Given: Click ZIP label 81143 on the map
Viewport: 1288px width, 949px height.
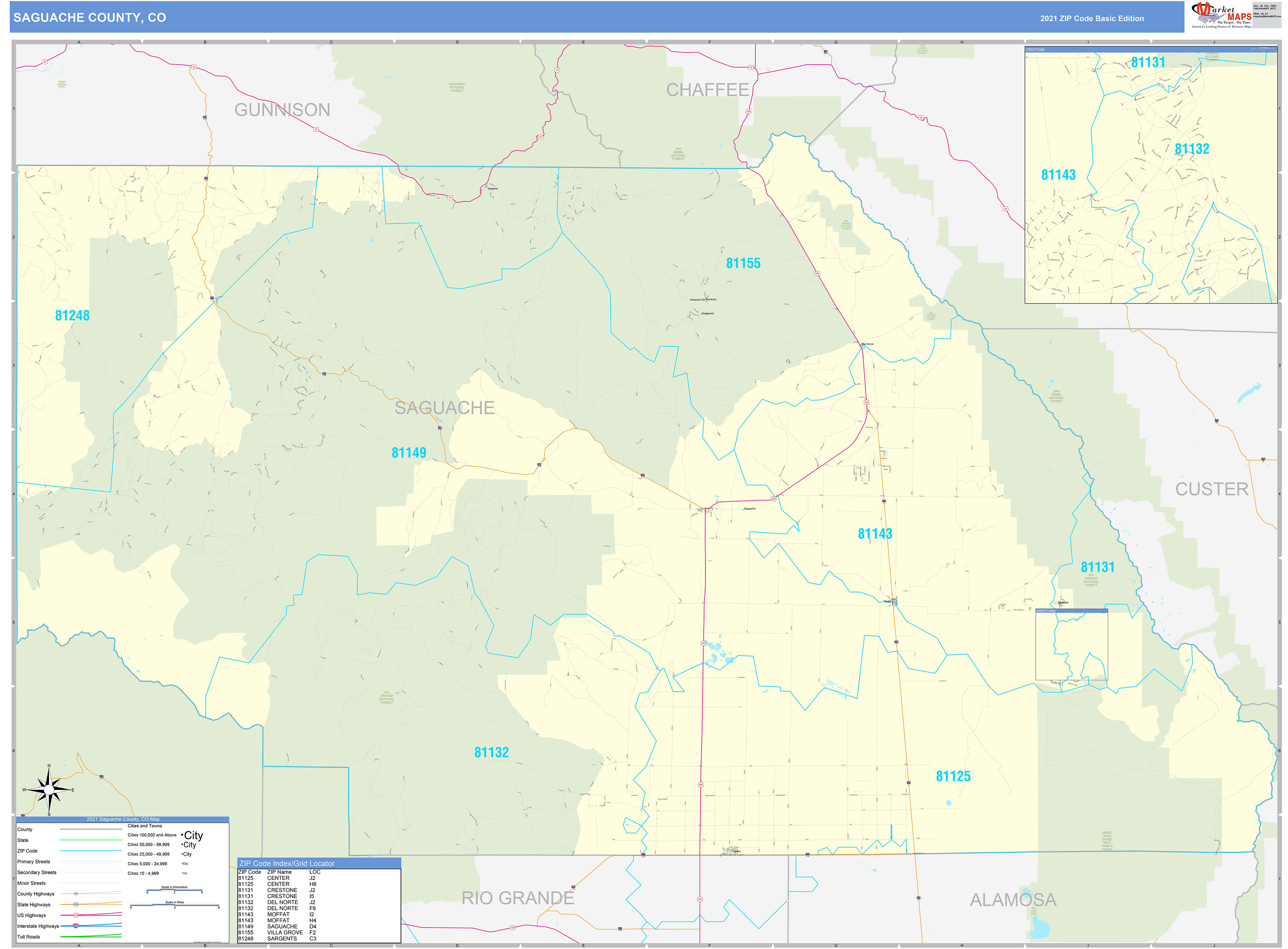Looking at the screenshot, I should click(875, 533).
